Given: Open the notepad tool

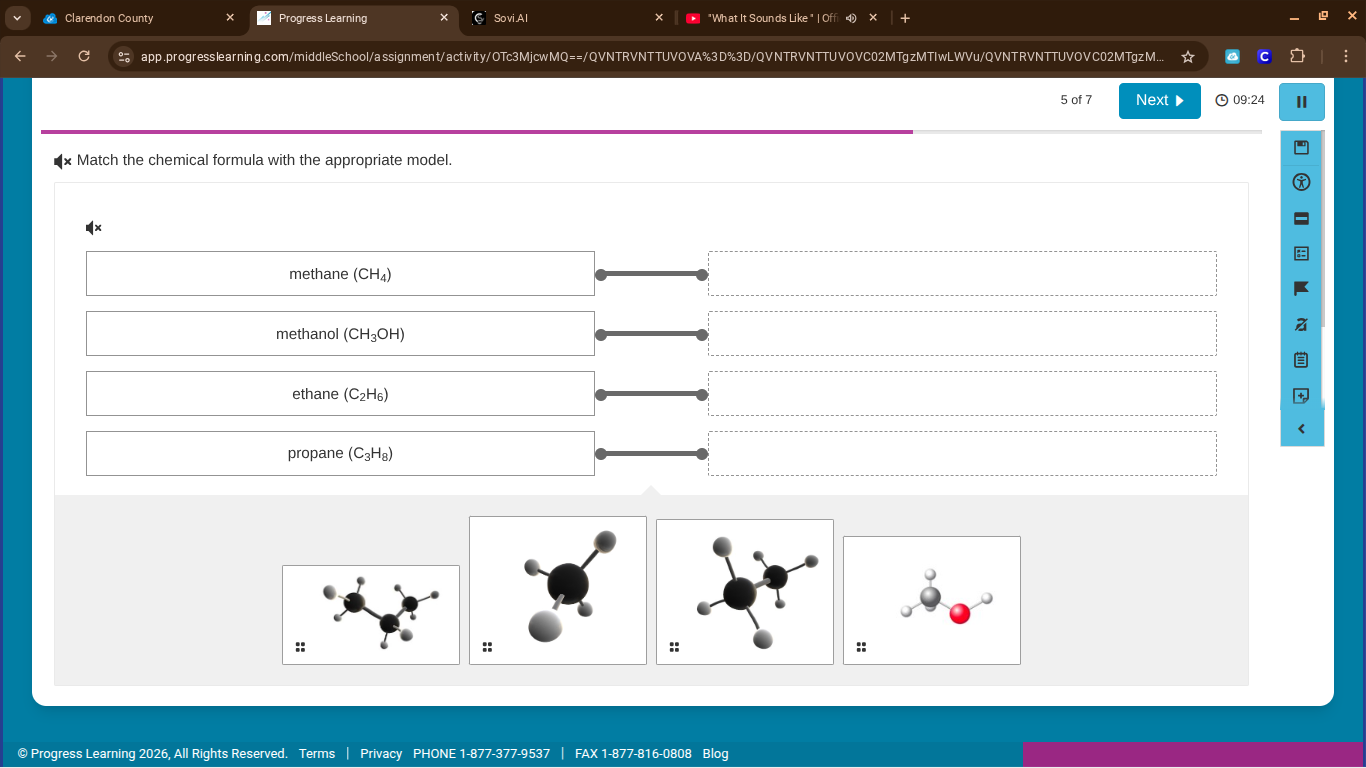Looking at the screenshot, I should (1301, 360).
